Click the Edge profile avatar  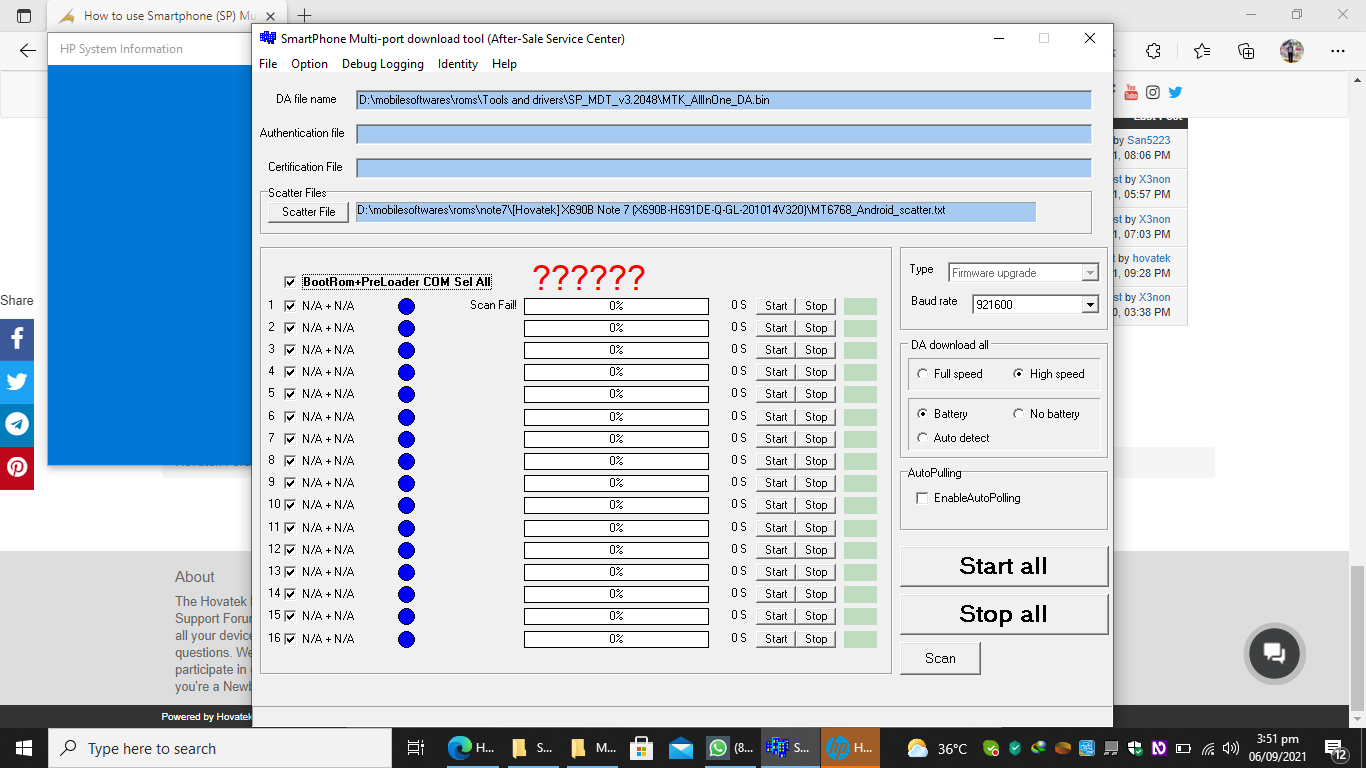pyautogui.click(x=1292, y=51)
